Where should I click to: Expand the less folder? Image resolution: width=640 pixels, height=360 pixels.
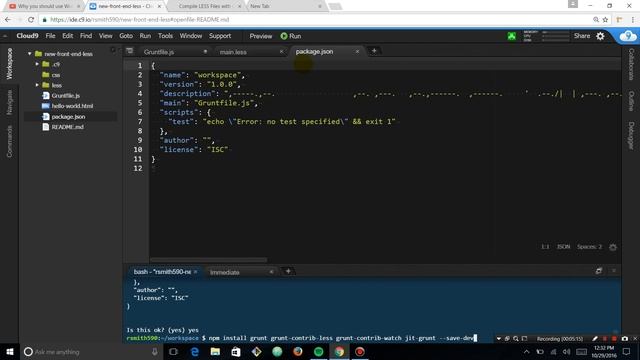point(37,85)
